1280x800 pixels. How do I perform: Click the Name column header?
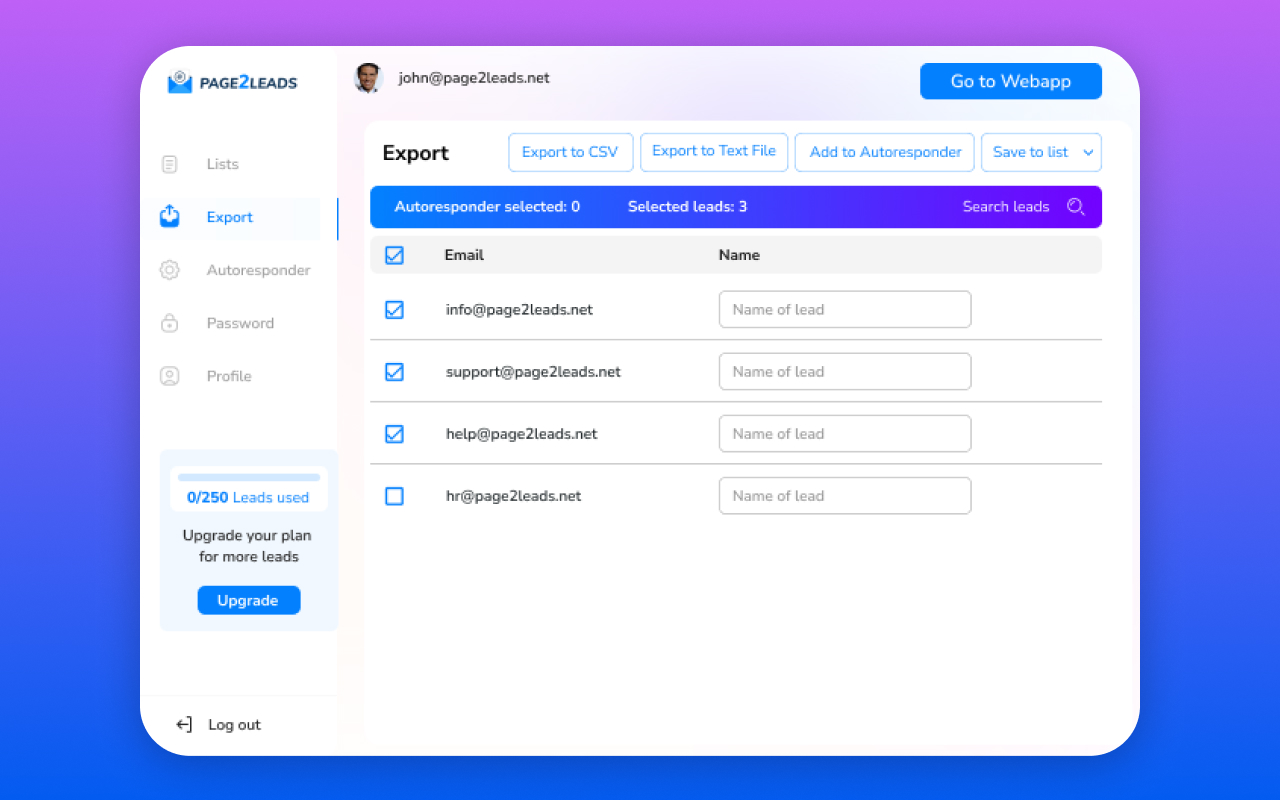[739, 255]
